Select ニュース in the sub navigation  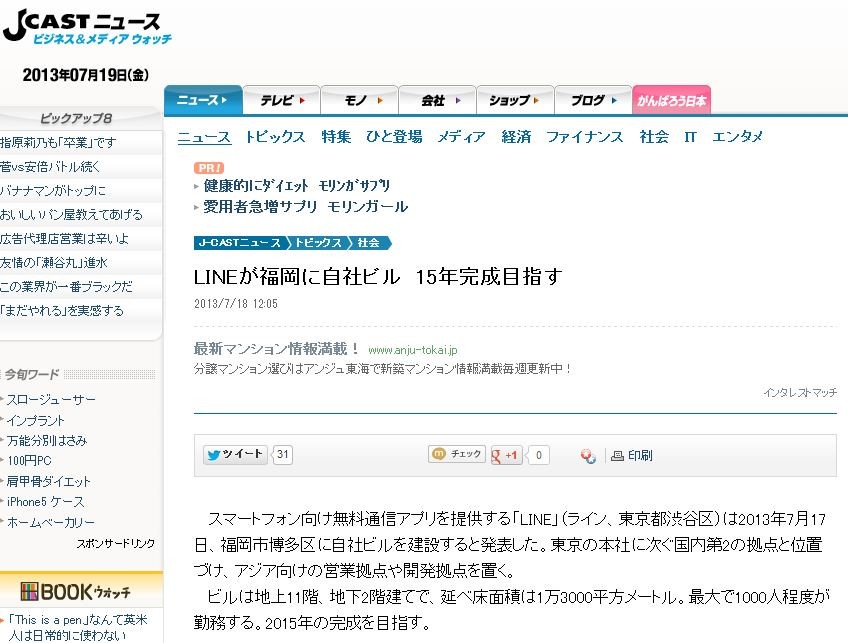(x=204, y=137)
